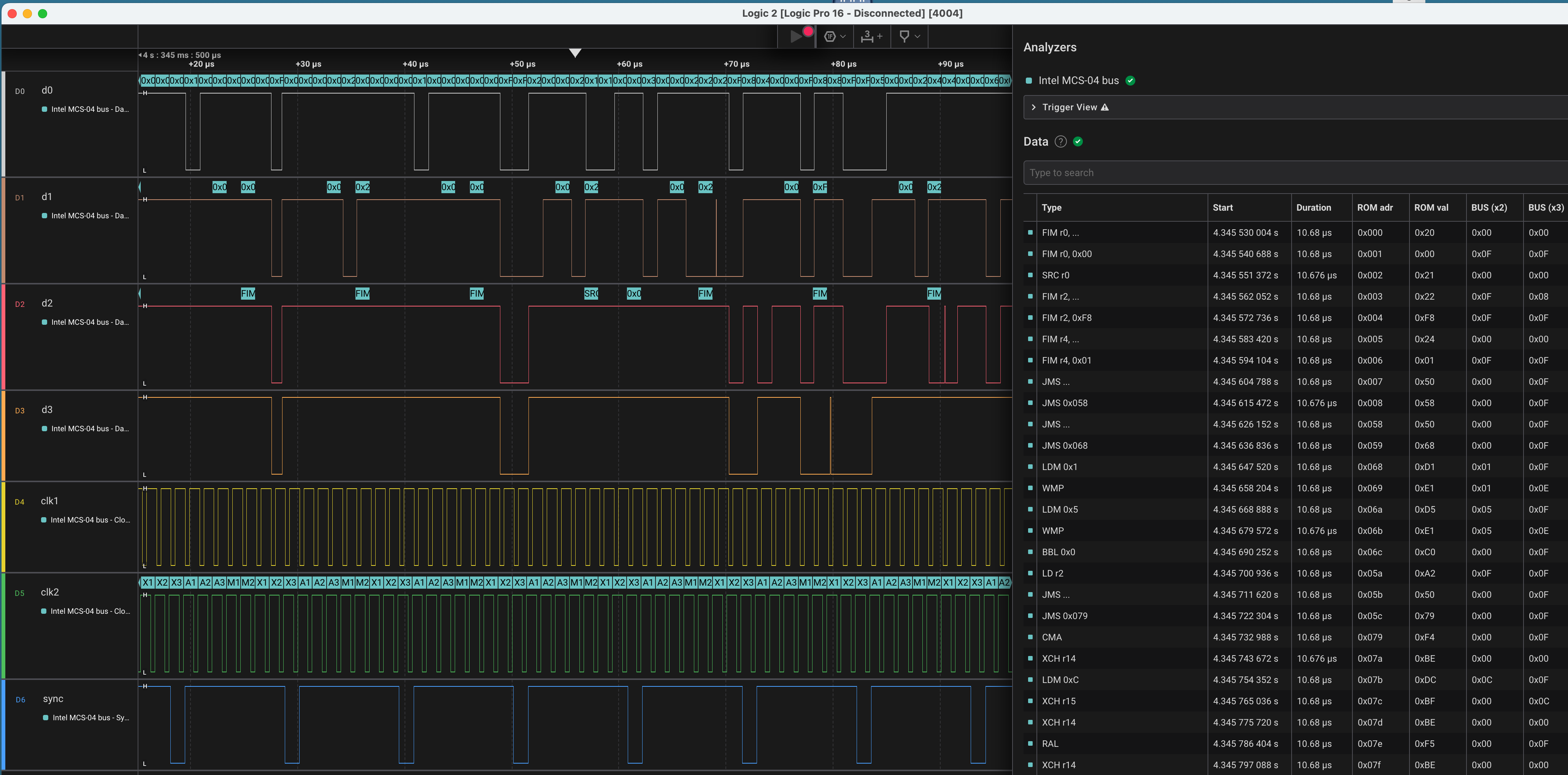Click the green Intel MCS-04 status checkmark
1568x775 pixels.
1130,80
